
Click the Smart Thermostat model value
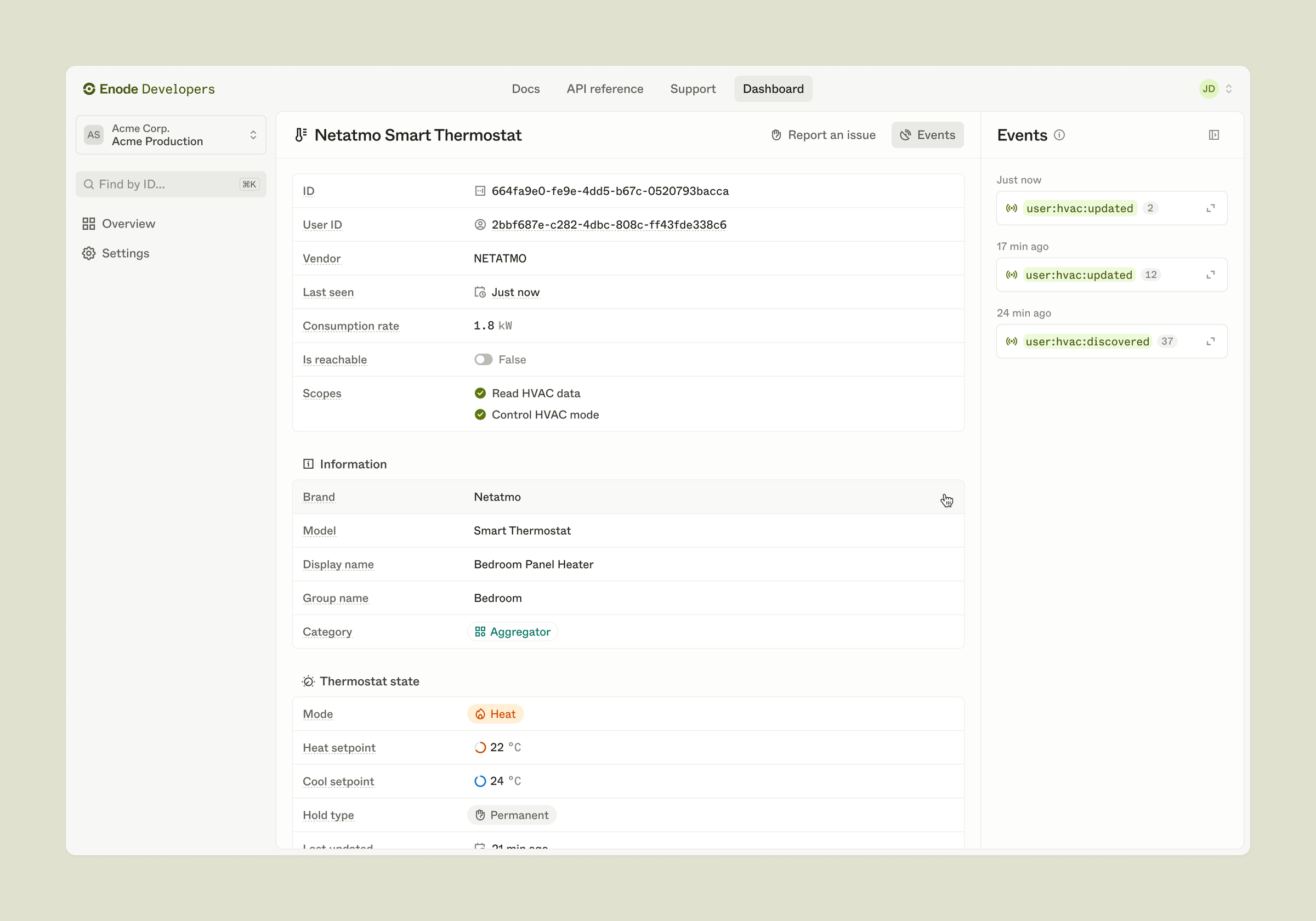click(x=522, y=531)
